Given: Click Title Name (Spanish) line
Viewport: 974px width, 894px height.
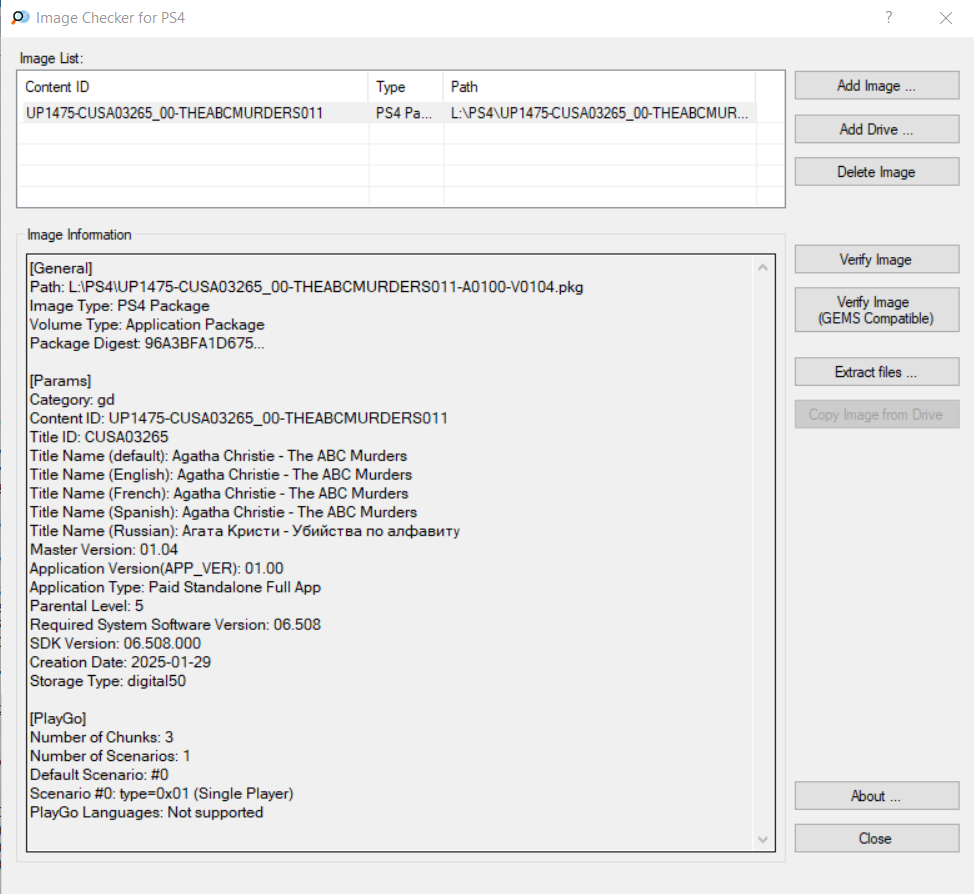Looking at the screenshot, I should (x=224, y=512).
